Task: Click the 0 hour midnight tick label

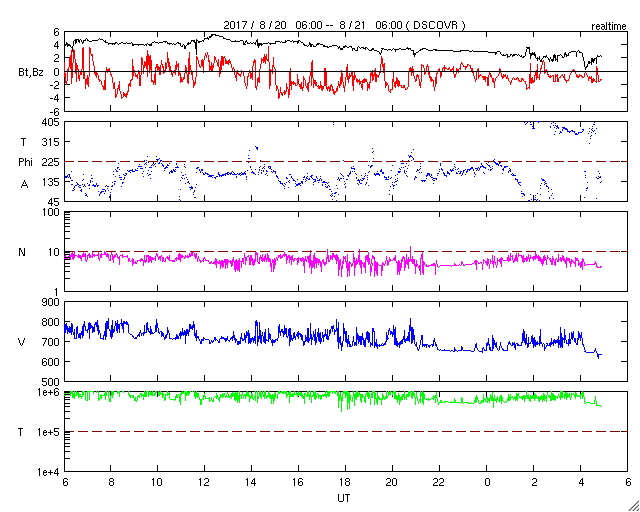Action: [x=487, y=482]
